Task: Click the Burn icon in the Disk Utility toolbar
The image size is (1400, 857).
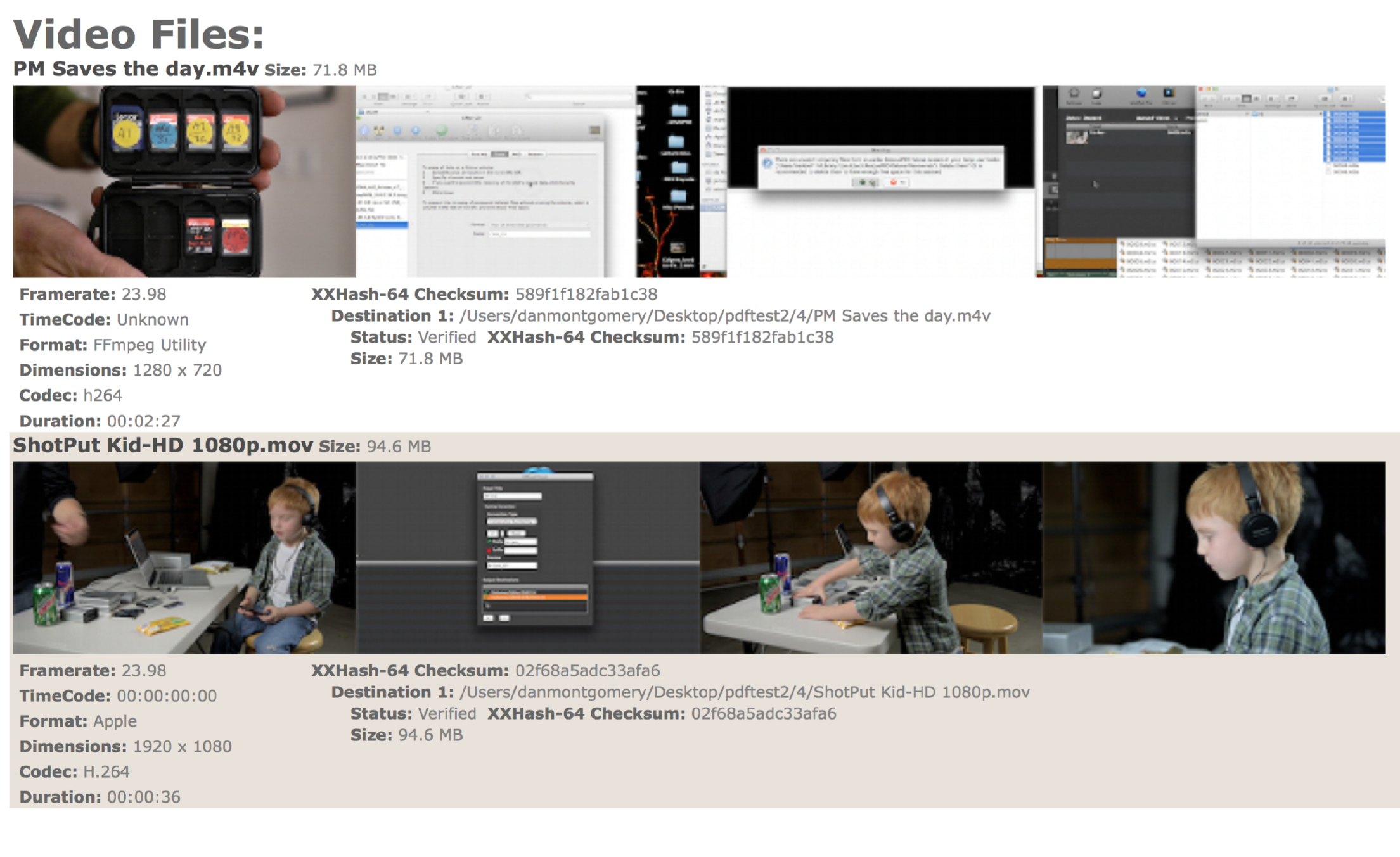Action: (x=379, y=130)
